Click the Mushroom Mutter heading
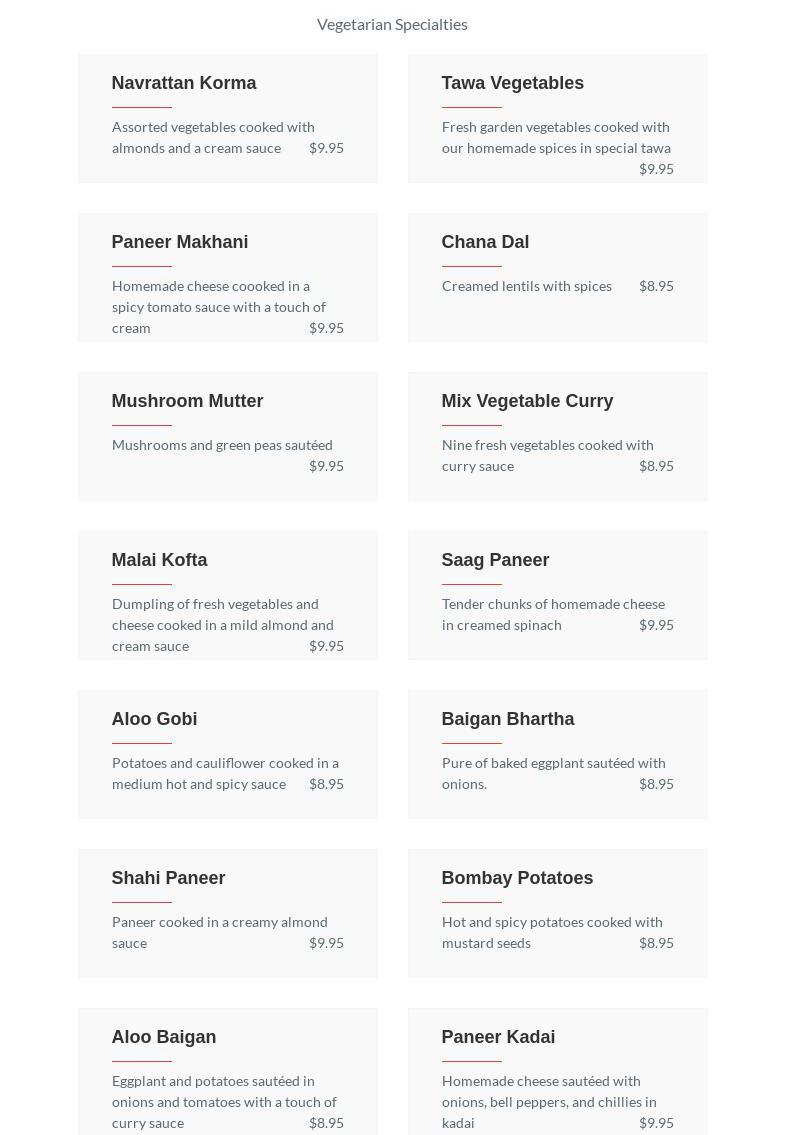 click(187, 401)
